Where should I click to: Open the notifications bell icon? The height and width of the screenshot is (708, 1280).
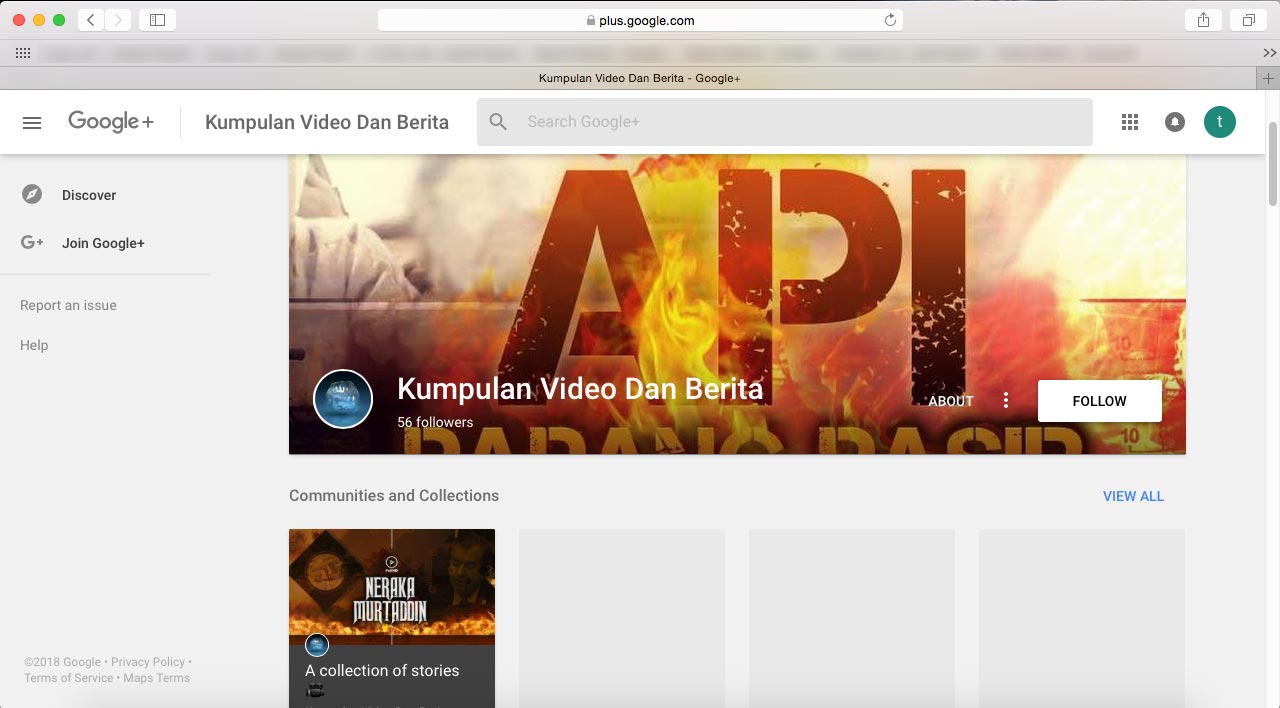(x=1175, y=122)
